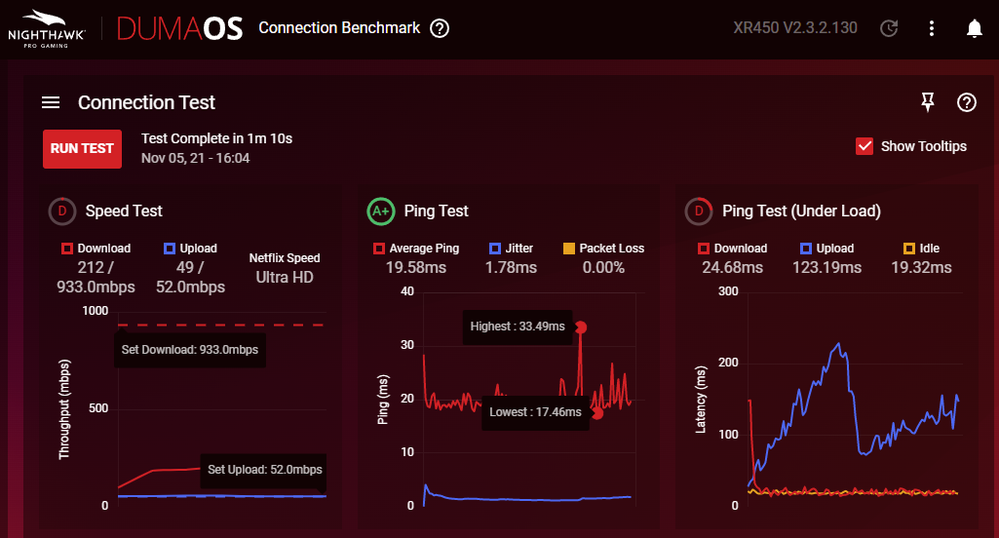Pin the Connection Test panel
The height and width of the screenshot is (538, 999).
pyautogui.click(x=927, y=102)
